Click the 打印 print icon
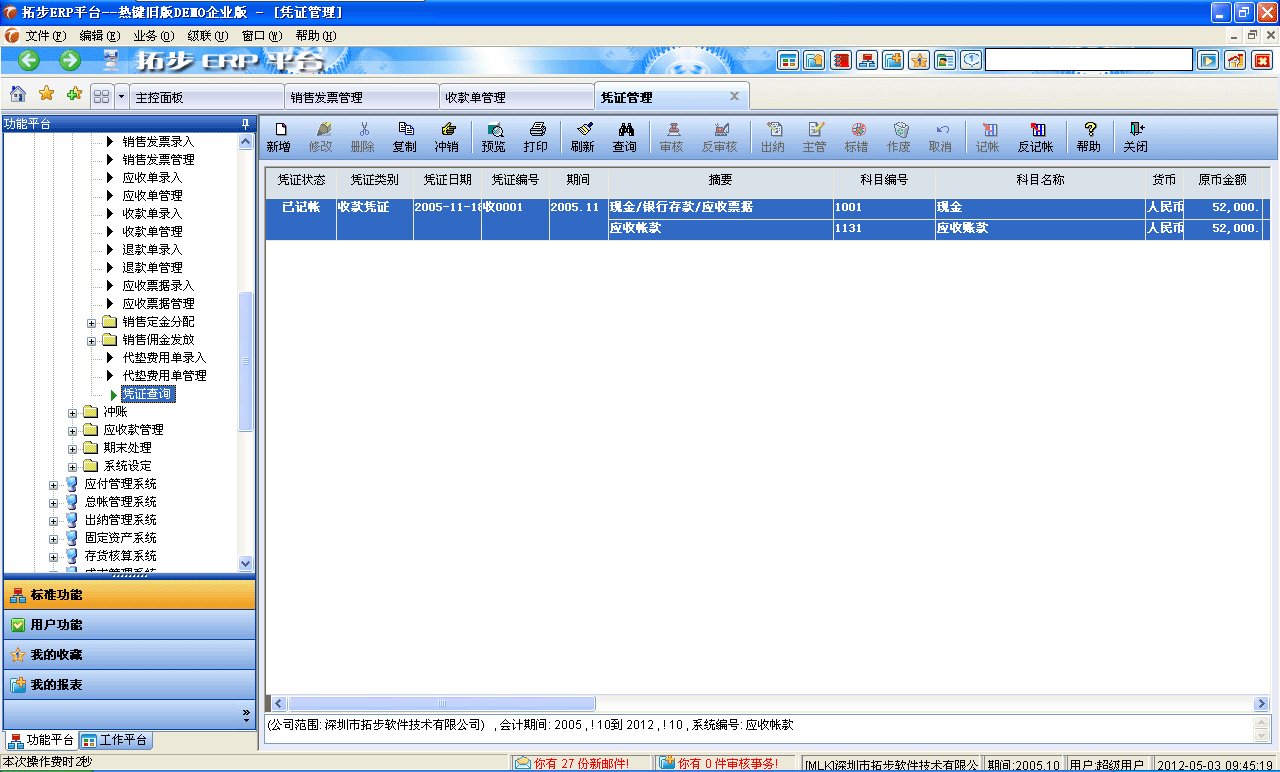The image size is (1280, 772). (x=537, y=137)
